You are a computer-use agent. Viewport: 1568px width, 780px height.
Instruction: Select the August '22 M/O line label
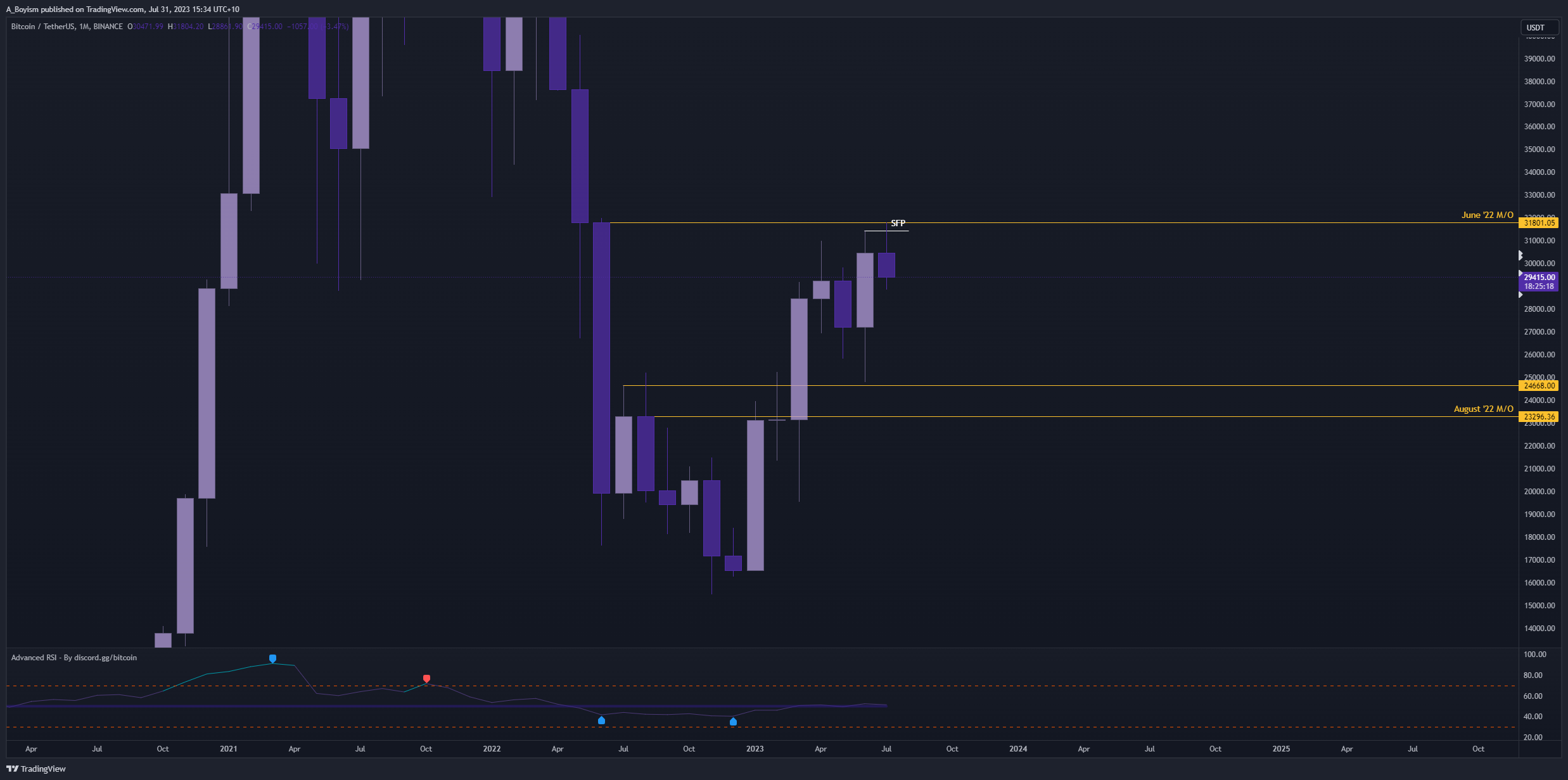pyautogui.click(x=1483, y=409)
